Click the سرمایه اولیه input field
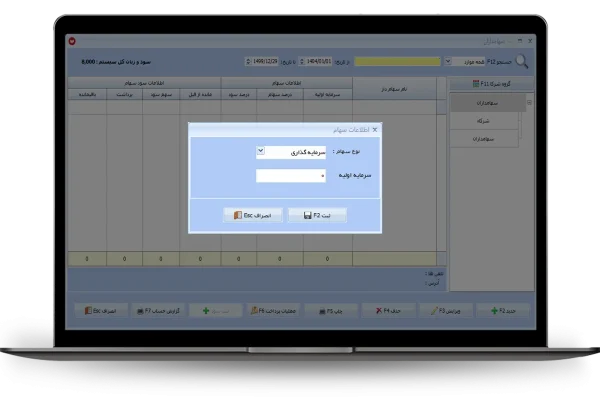 coord(291,175)
